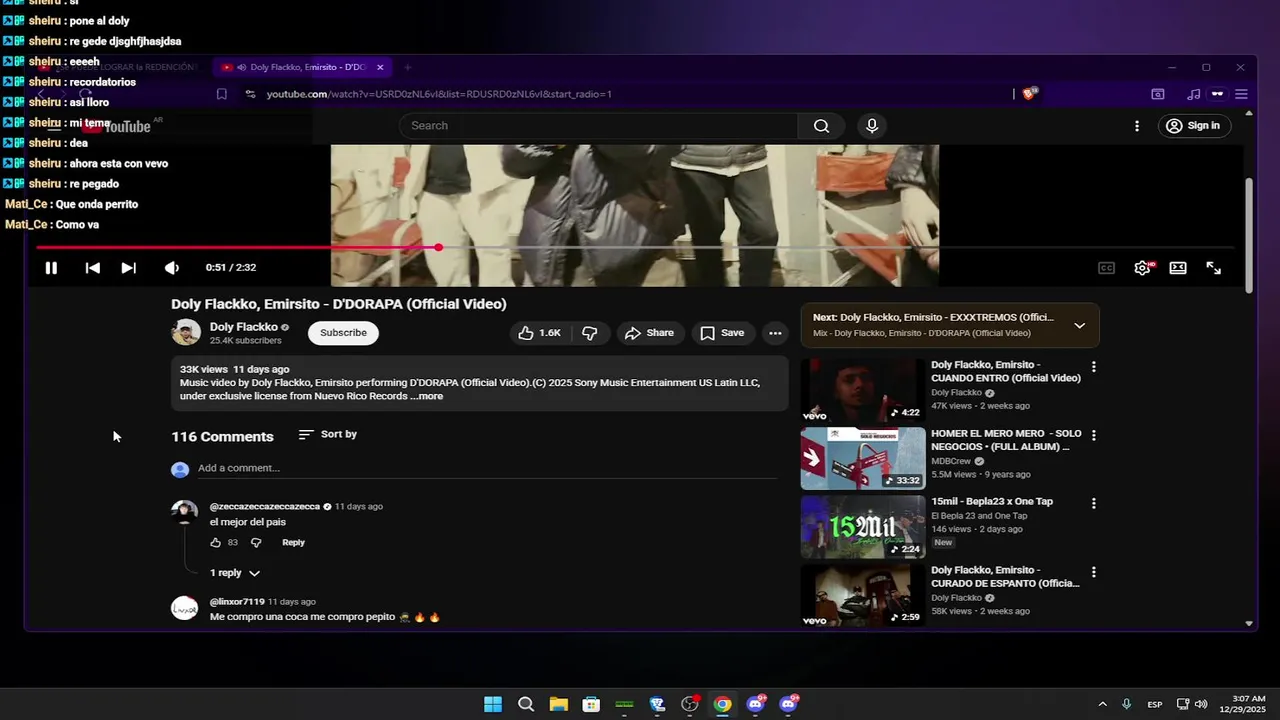Expand the description with ...more
1280x720 pixels.
[x=427, y=396]
